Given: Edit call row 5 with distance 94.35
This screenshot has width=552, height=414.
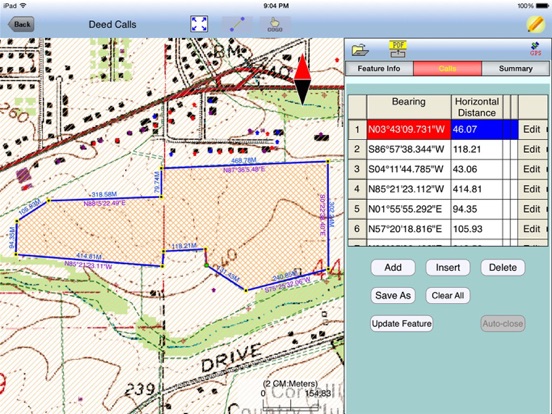Looking at the screenshot, I should click(532, 209).
